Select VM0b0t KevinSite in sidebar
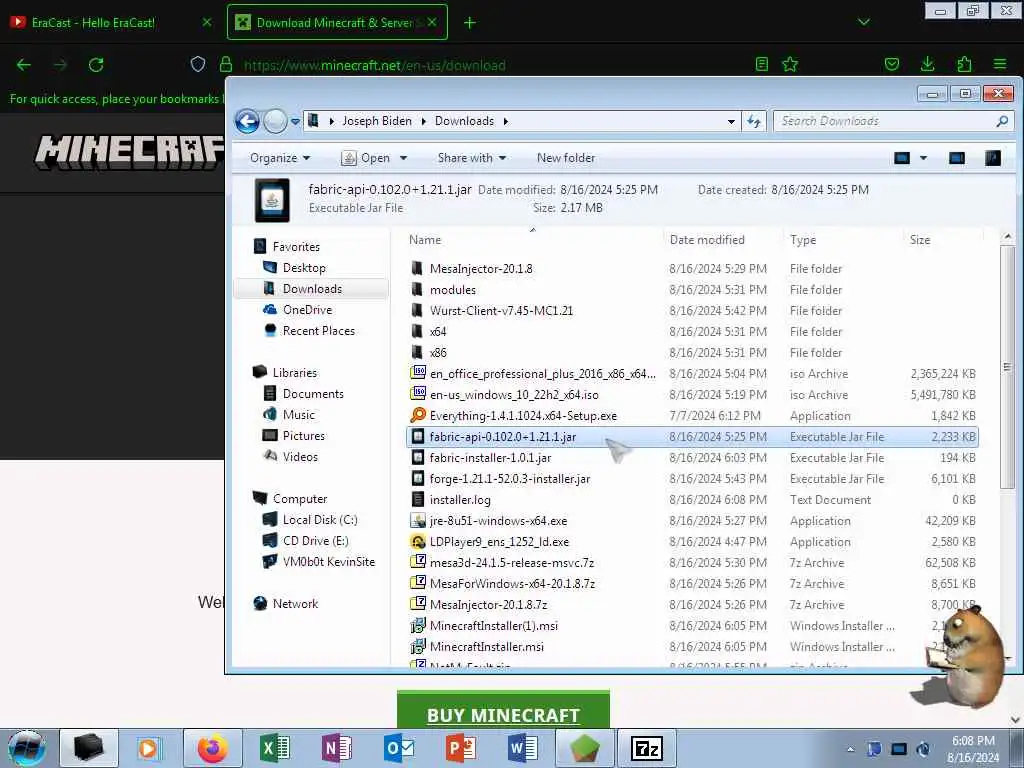The width and height of the screenshot is (1024, 768). click(x=328, y=562)
